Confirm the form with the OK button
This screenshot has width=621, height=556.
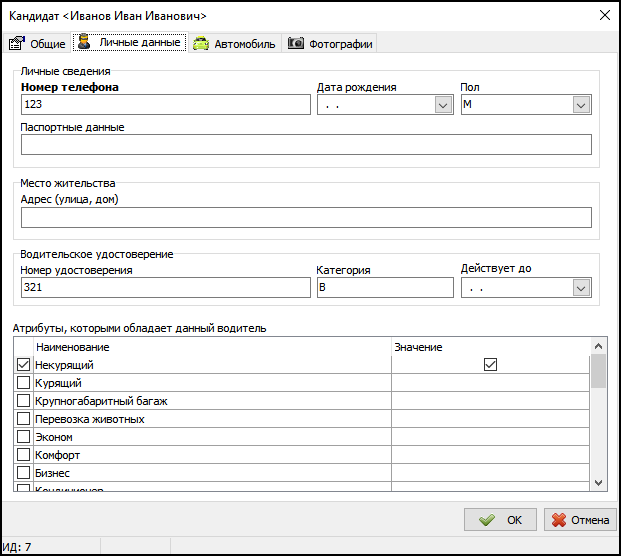[501, 520]
